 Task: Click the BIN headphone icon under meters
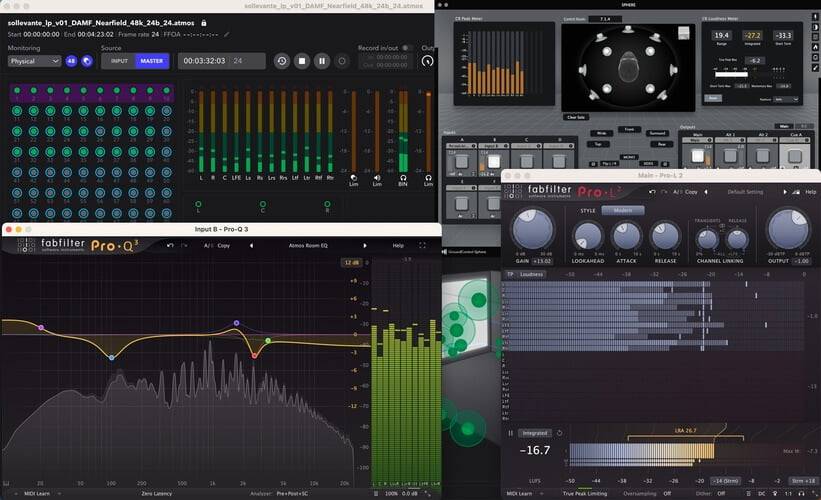(x=403, y=178)
